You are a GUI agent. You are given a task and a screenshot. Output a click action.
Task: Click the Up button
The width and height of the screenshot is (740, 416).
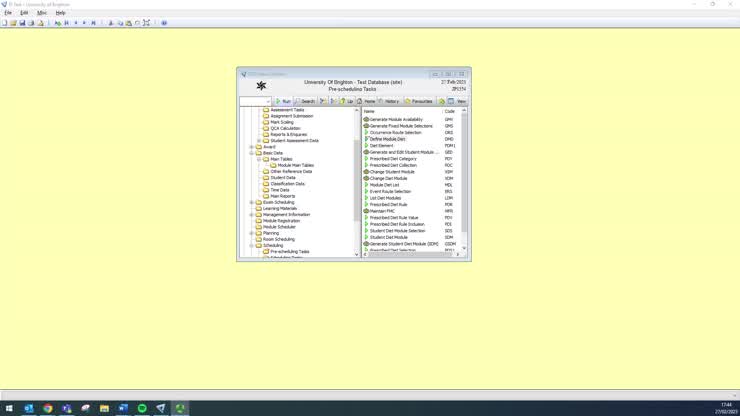click(346, 101)
